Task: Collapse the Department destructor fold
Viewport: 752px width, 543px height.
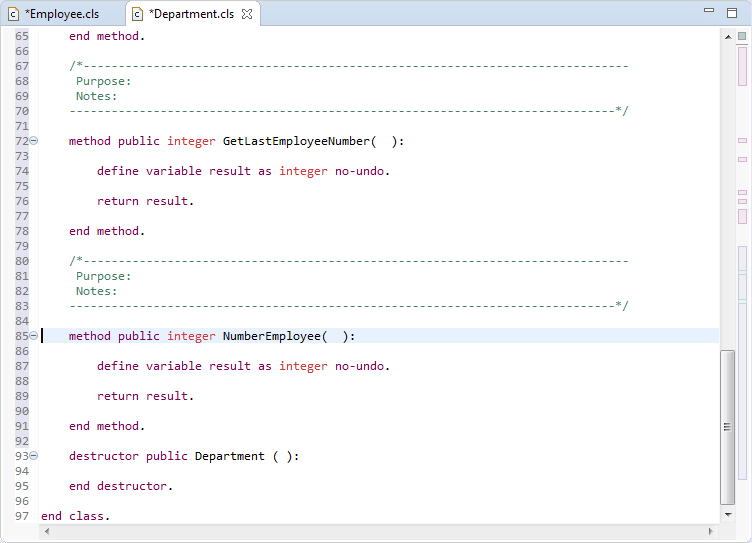Action: [34, 456]
